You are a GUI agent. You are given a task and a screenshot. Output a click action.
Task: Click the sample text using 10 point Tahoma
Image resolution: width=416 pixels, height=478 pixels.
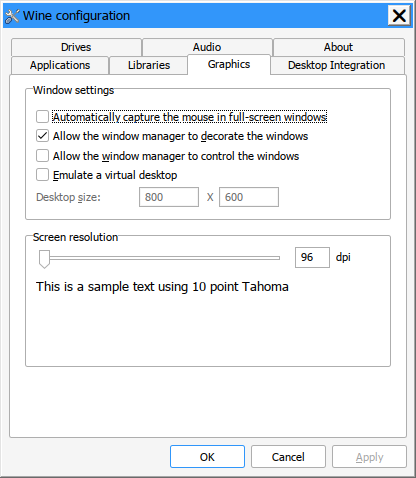(x=162, y=287)
